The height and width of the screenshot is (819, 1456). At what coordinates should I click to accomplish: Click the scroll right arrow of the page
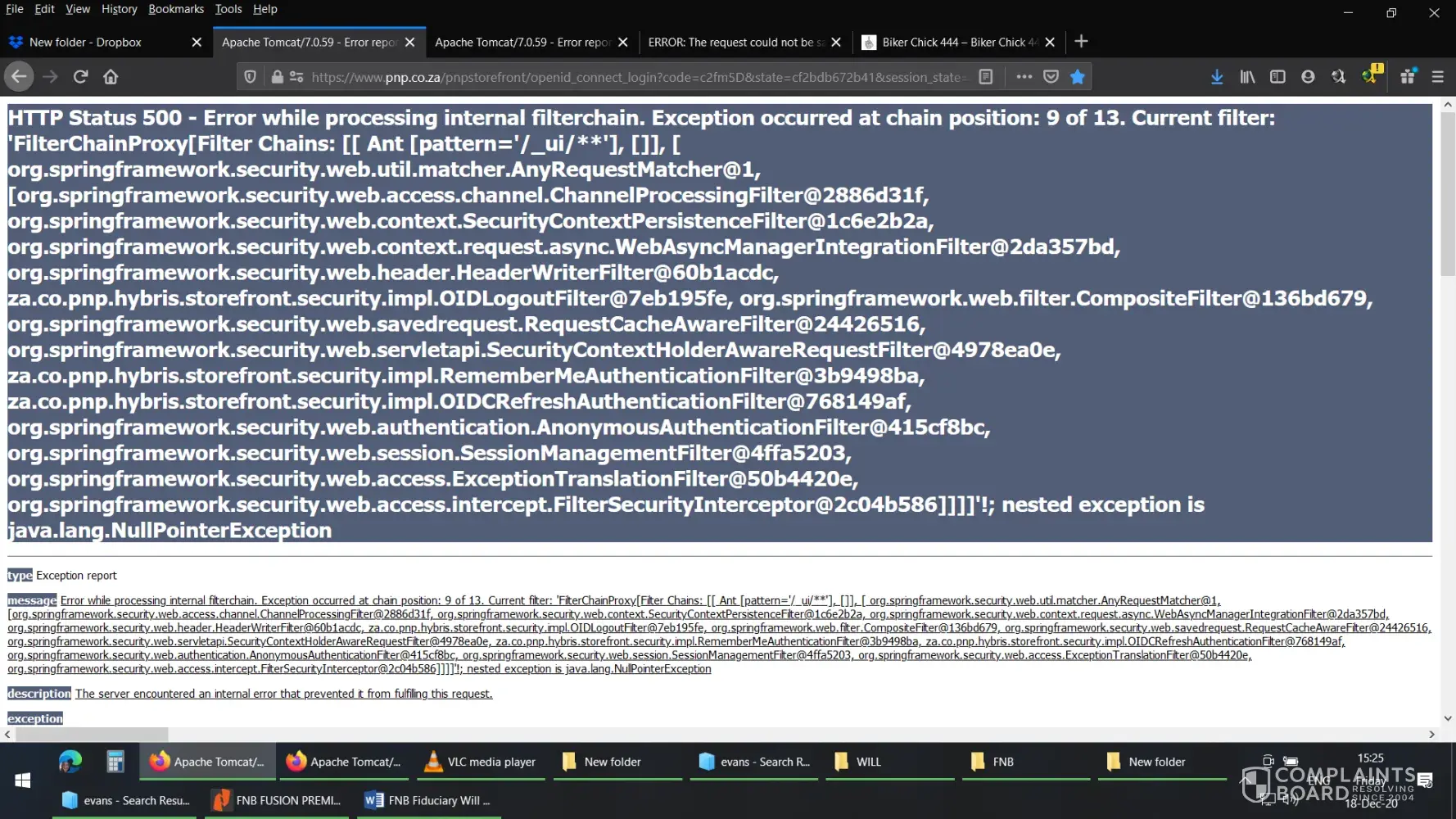(x=1431, y=735)
